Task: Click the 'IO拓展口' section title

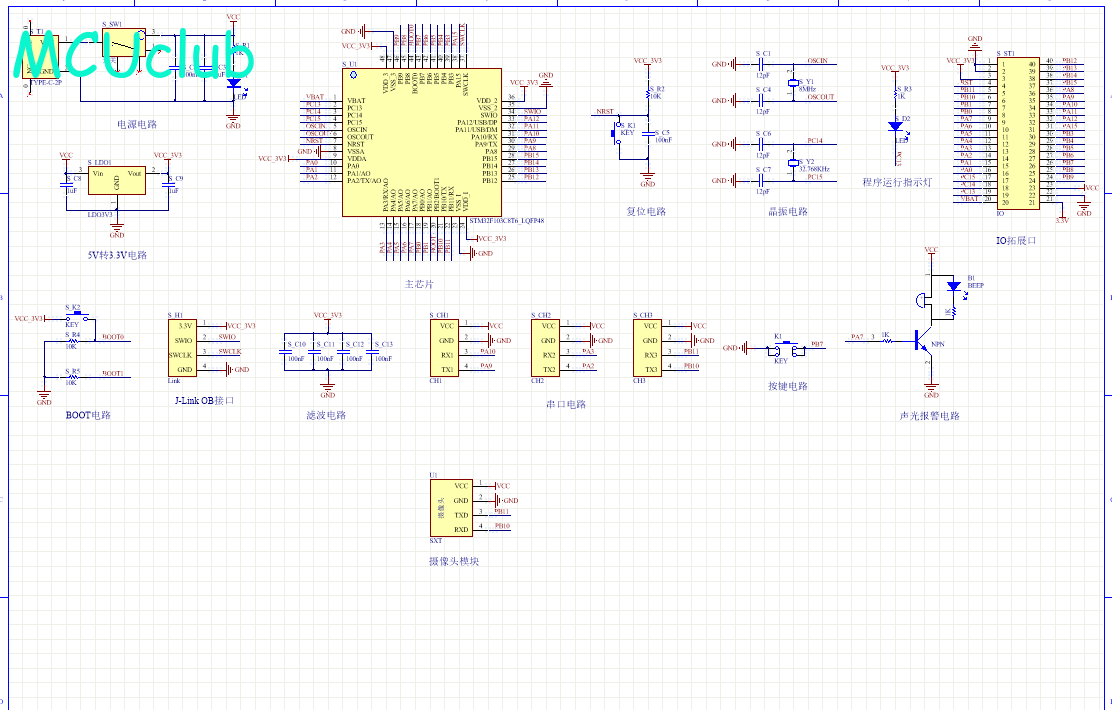Action: [1016, 240]
